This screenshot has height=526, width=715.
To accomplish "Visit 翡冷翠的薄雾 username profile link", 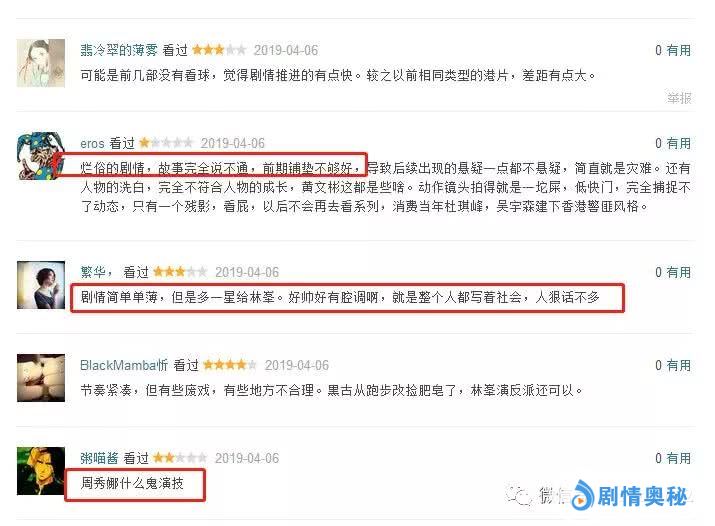I will (119, 50).
